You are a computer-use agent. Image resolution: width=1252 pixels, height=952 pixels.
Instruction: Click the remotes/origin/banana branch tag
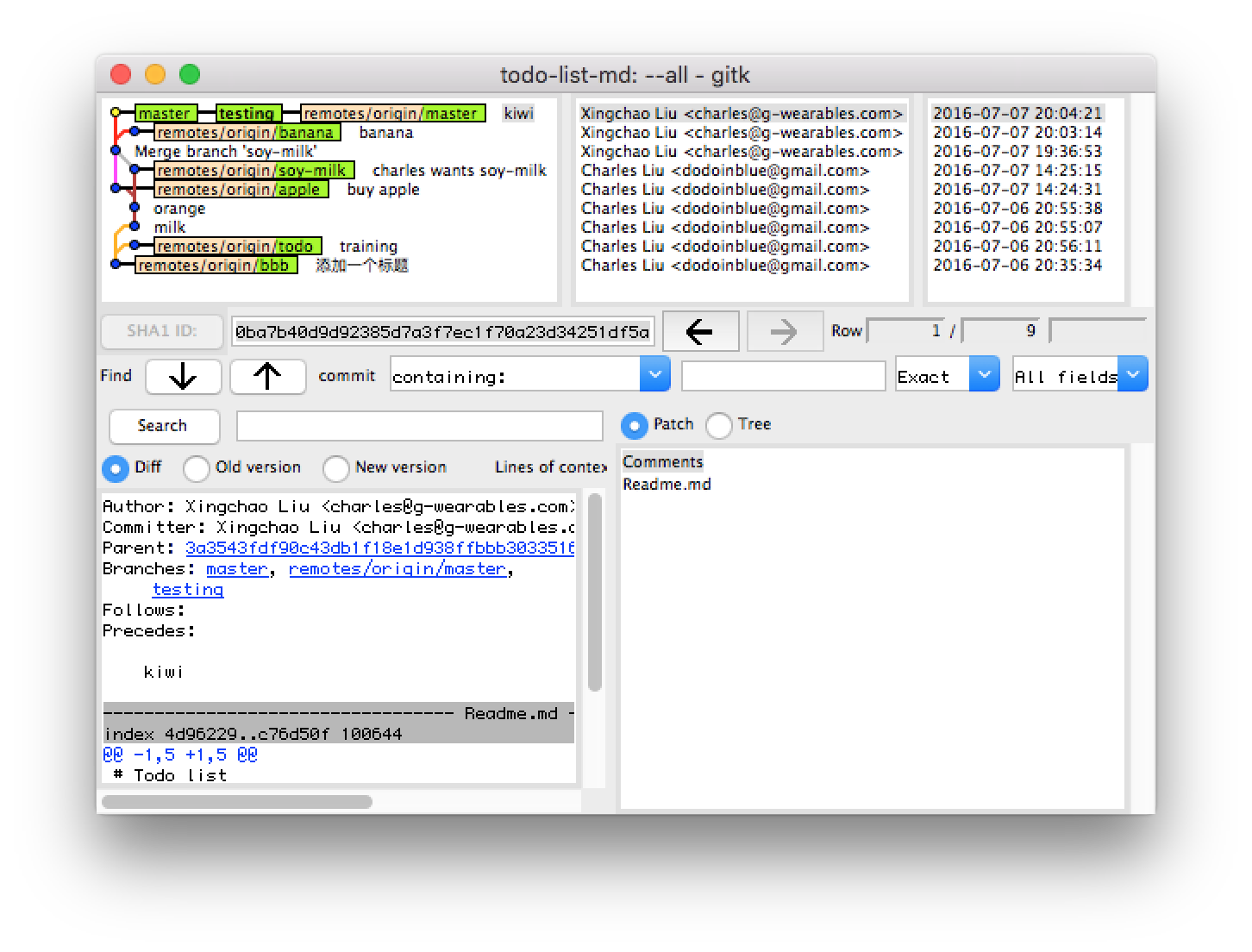(x=246, y=133)
